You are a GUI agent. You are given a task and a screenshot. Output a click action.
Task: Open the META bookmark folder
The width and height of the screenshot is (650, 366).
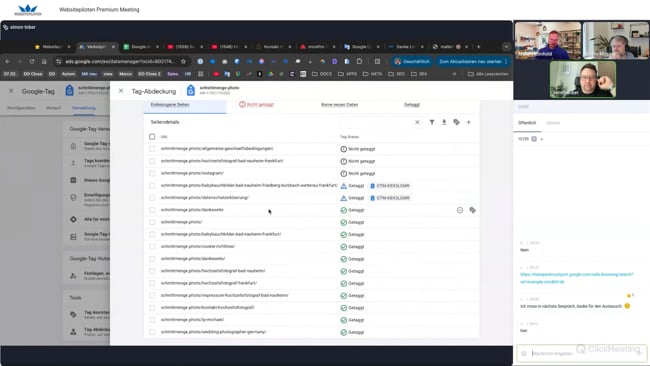click(373, 74)
